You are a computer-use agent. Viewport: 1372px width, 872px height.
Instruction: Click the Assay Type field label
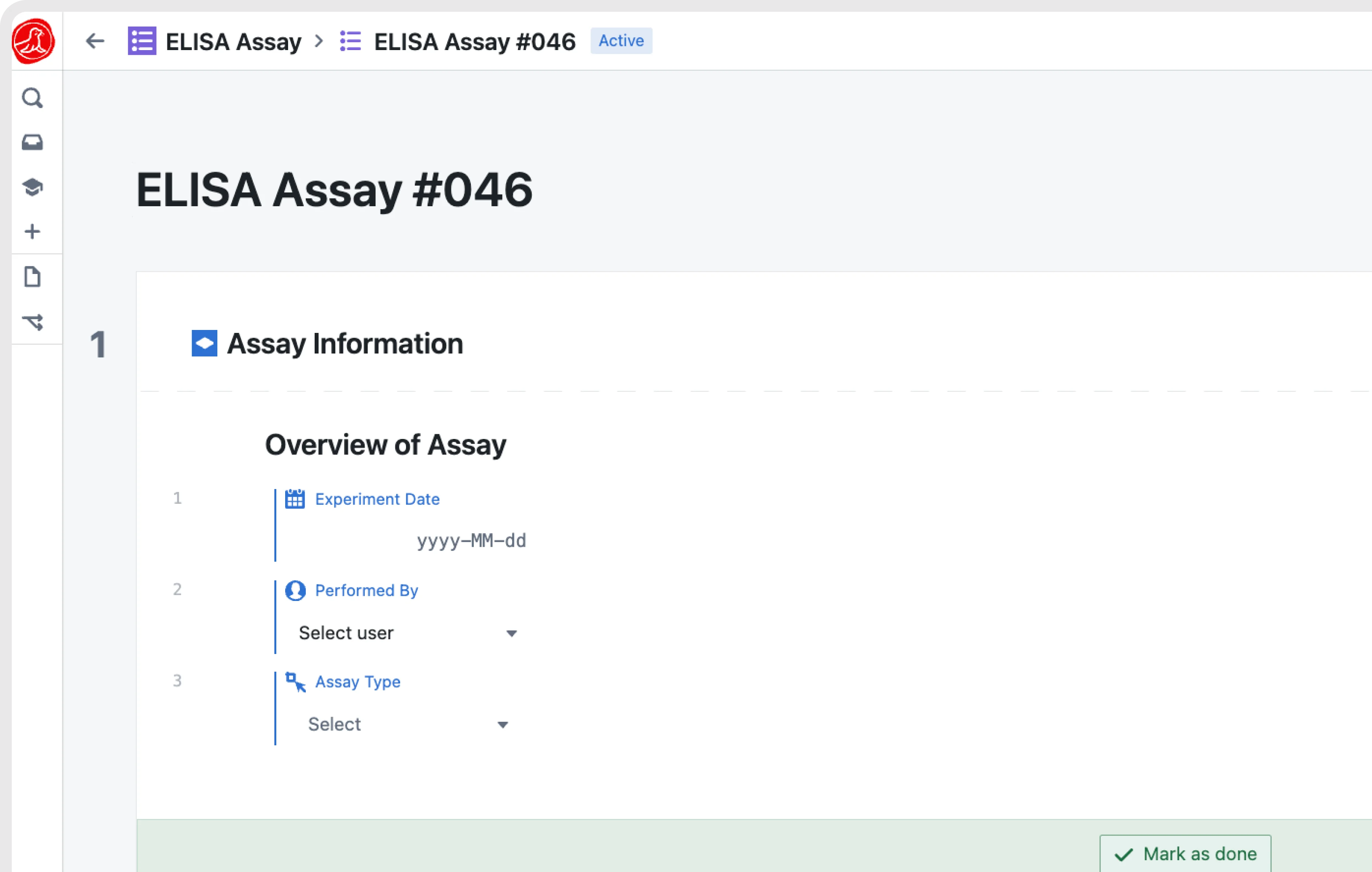pos(357,682)
